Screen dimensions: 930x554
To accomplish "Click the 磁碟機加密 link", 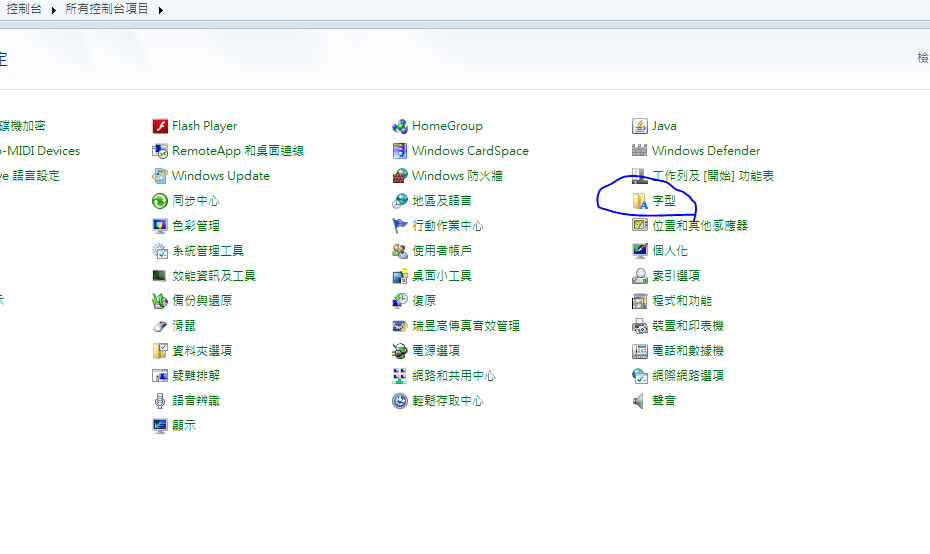I will pyautogui.click(x=23, y=126).
